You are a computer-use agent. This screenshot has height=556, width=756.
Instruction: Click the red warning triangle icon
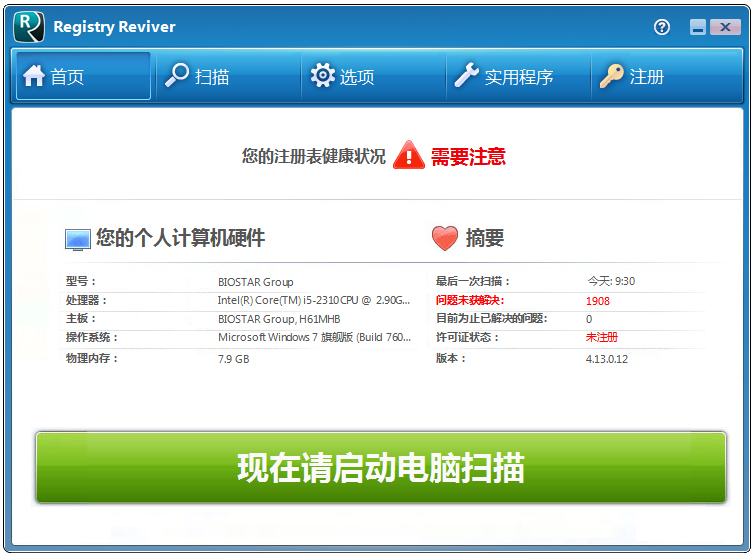click(408, 155)
